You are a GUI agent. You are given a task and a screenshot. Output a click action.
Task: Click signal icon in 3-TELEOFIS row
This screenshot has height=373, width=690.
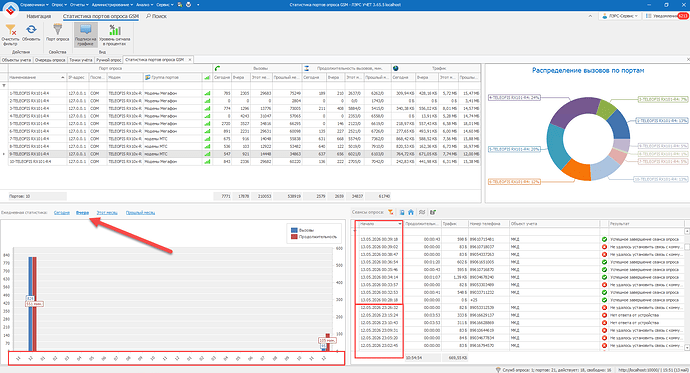[207, 108]
